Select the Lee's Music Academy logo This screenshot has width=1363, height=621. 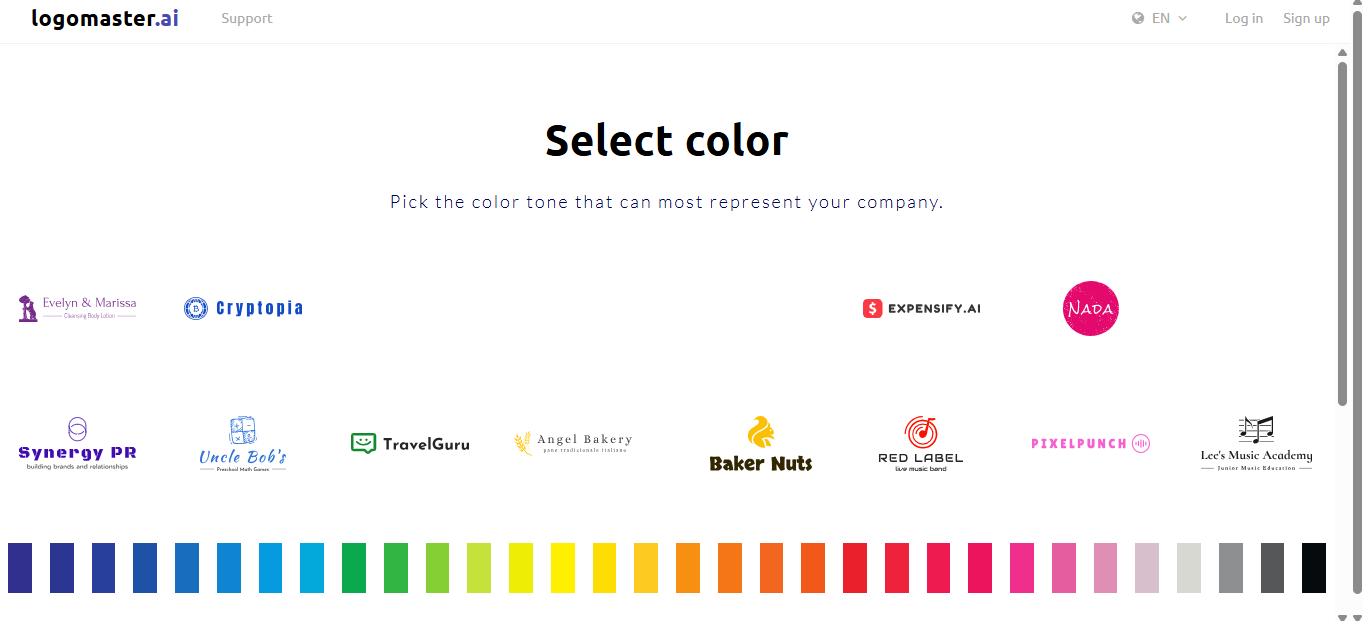1256,443
